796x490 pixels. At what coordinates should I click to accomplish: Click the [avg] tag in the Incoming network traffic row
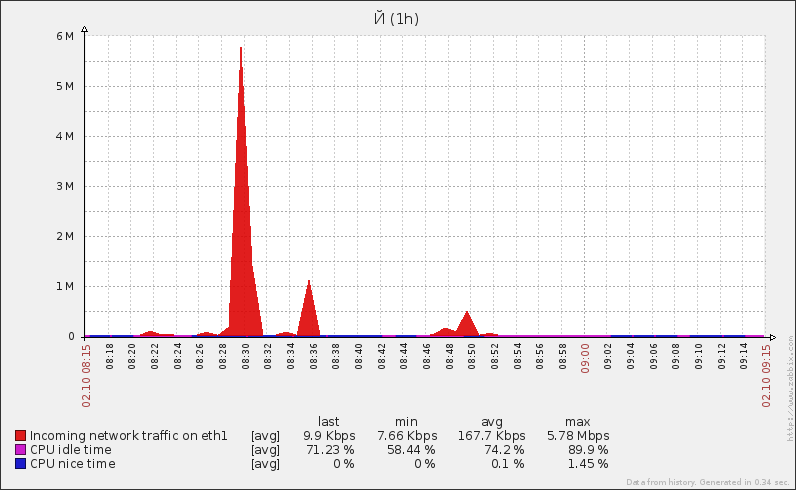tap(265, 436)
